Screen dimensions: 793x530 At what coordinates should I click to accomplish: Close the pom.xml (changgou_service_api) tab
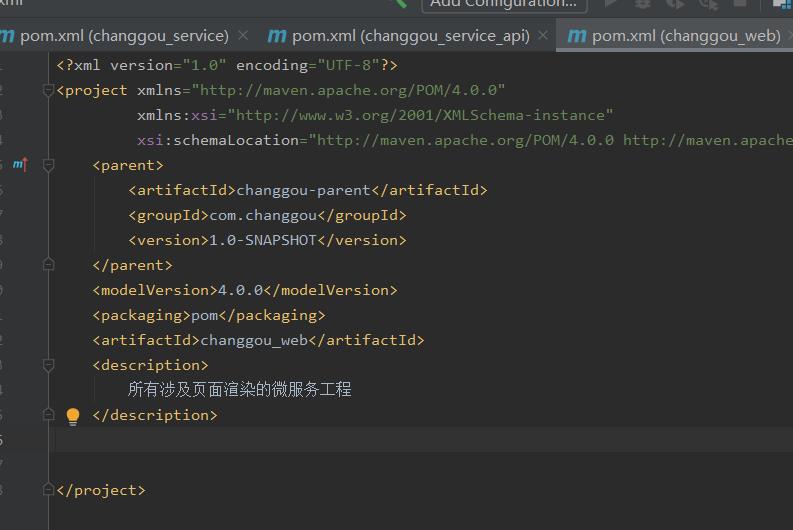[543, 35]
